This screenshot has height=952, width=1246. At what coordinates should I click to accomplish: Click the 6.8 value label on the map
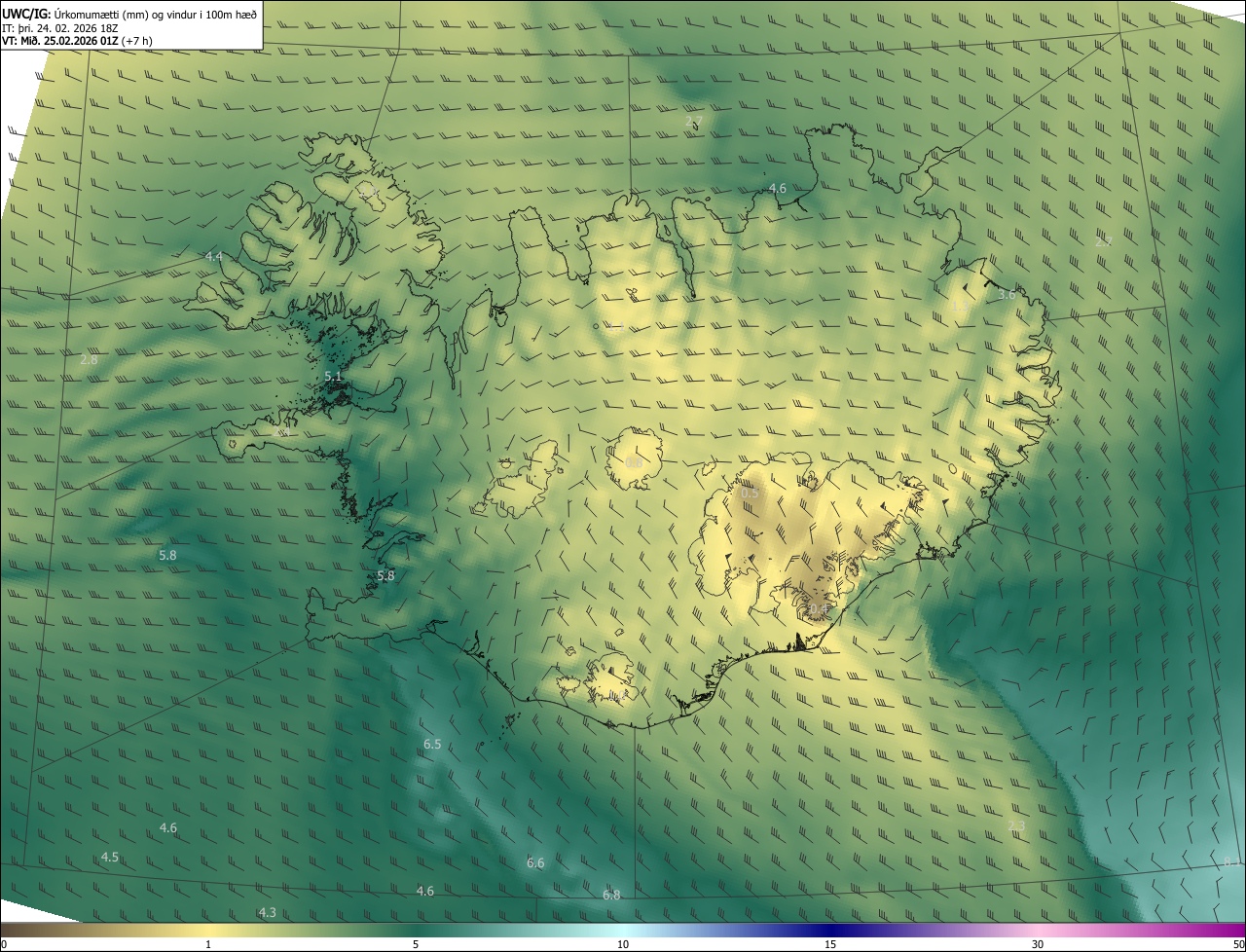(611, 896)
